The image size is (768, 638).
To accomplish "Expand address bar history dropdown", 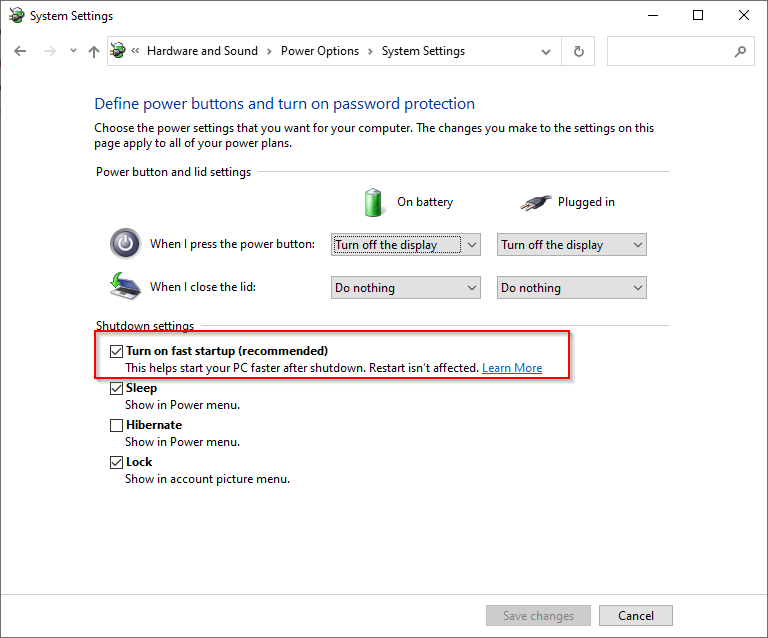I will (546, 51).
